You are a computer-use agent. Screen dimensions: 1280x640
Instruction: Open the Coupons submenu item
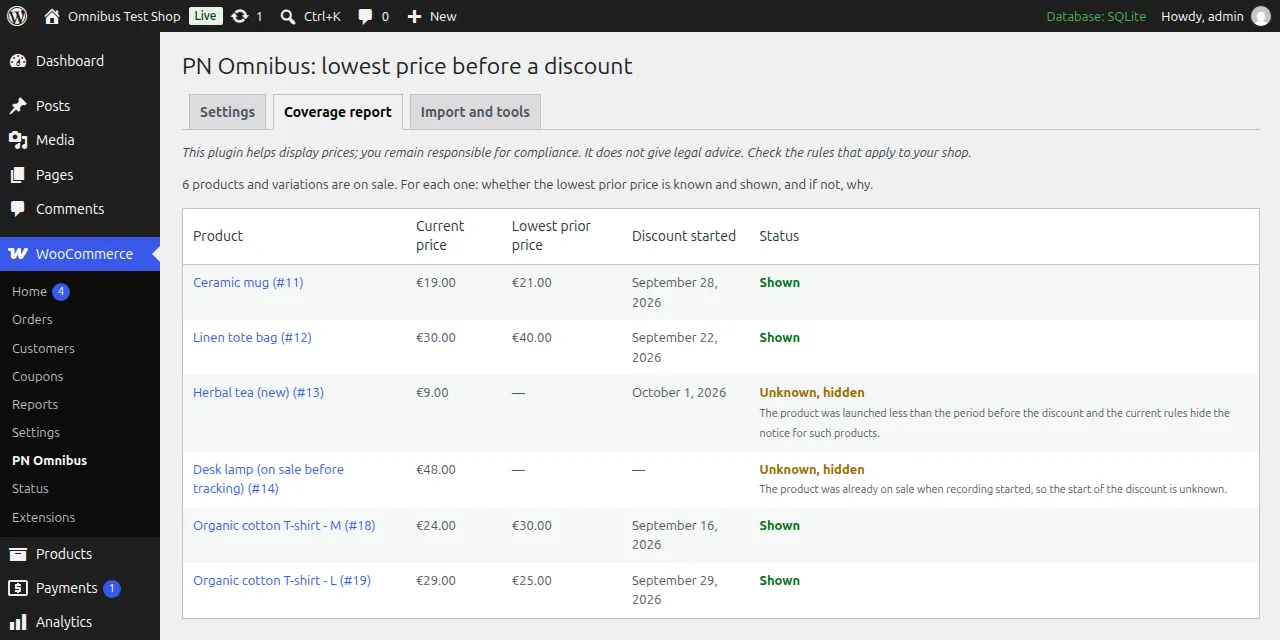point(37,376)
